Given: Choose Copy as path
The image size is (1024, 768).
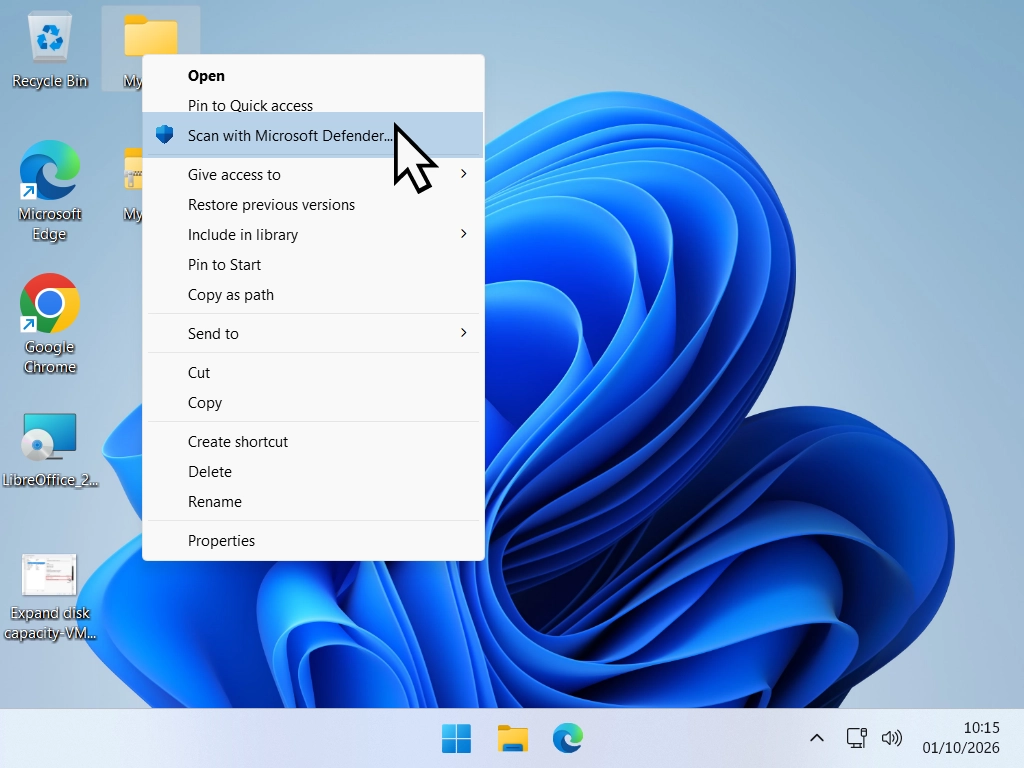Looking at the screenshot, I should coord(313,295).
